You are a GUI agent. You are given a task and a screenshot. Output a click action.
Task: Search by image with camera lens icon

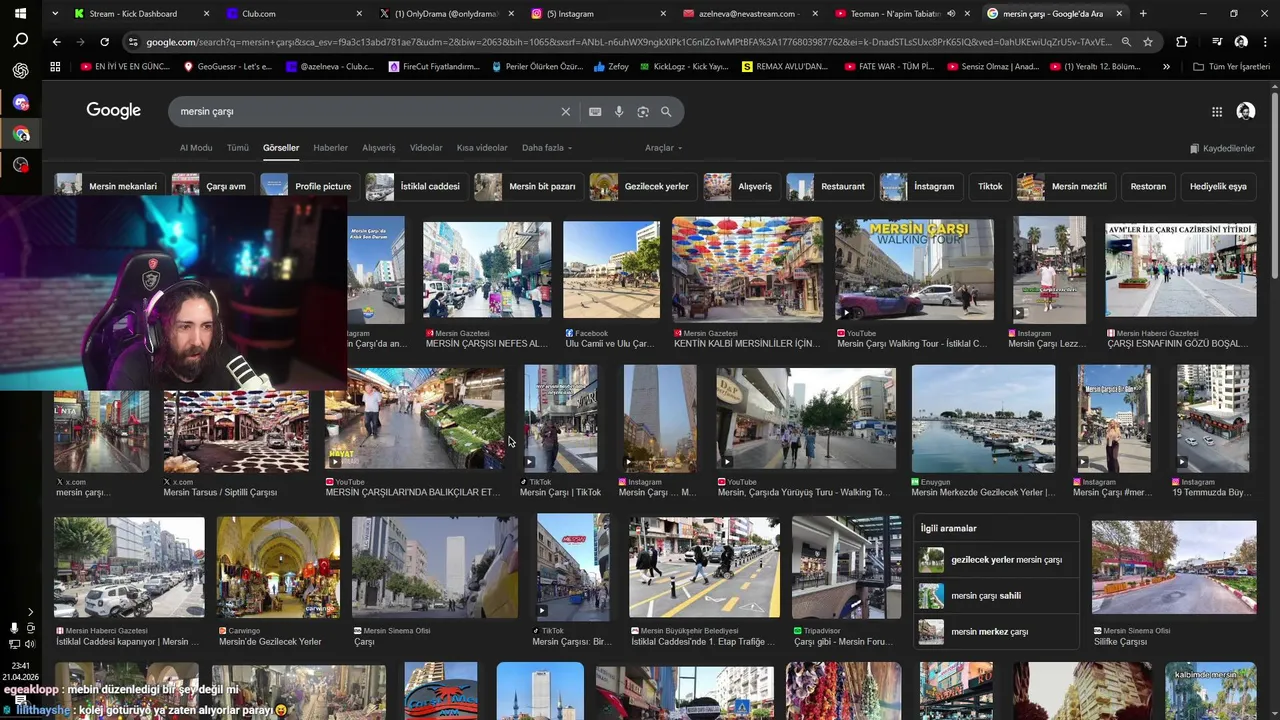click(643, 112)
